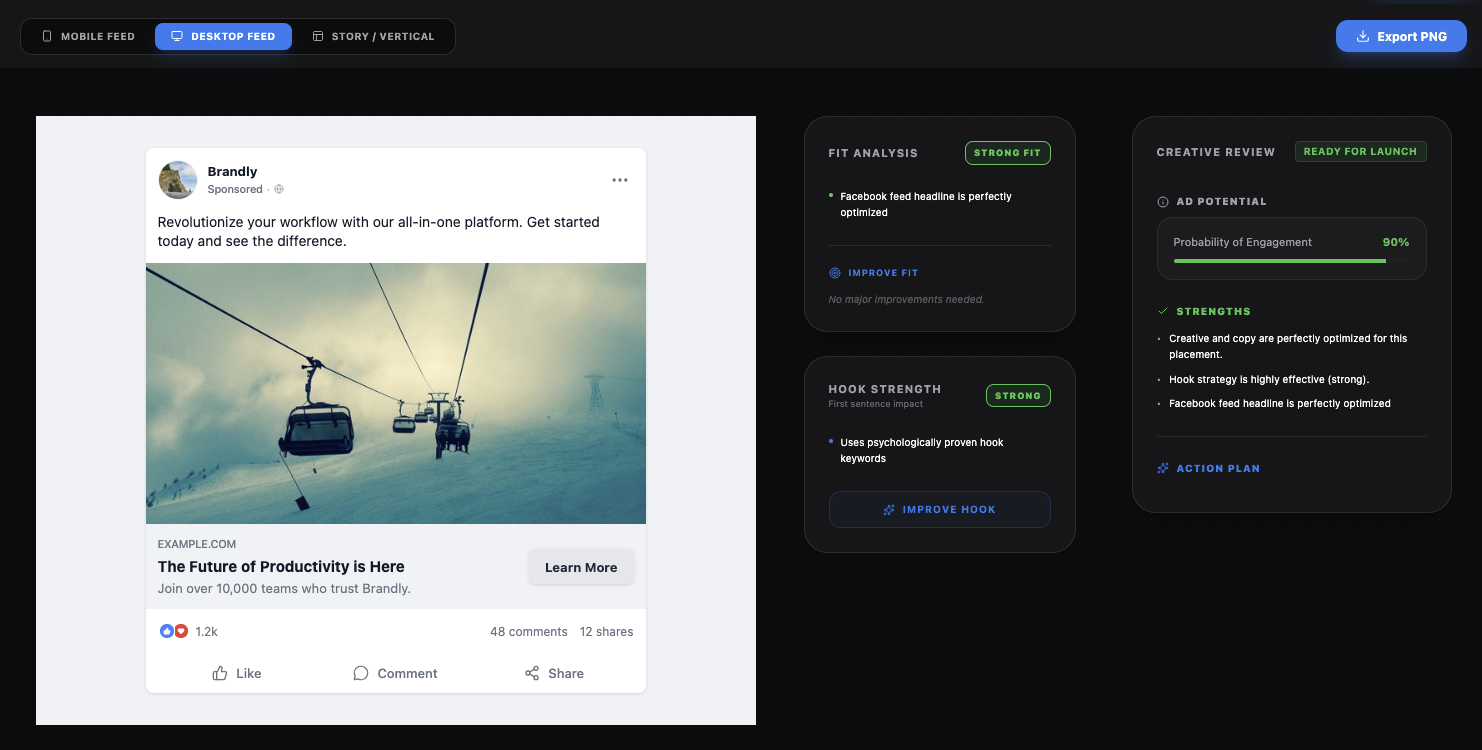Click the Fit Analysis heading
The image size is (1482, 750).
pyautogui.click(x=873, y=153)
